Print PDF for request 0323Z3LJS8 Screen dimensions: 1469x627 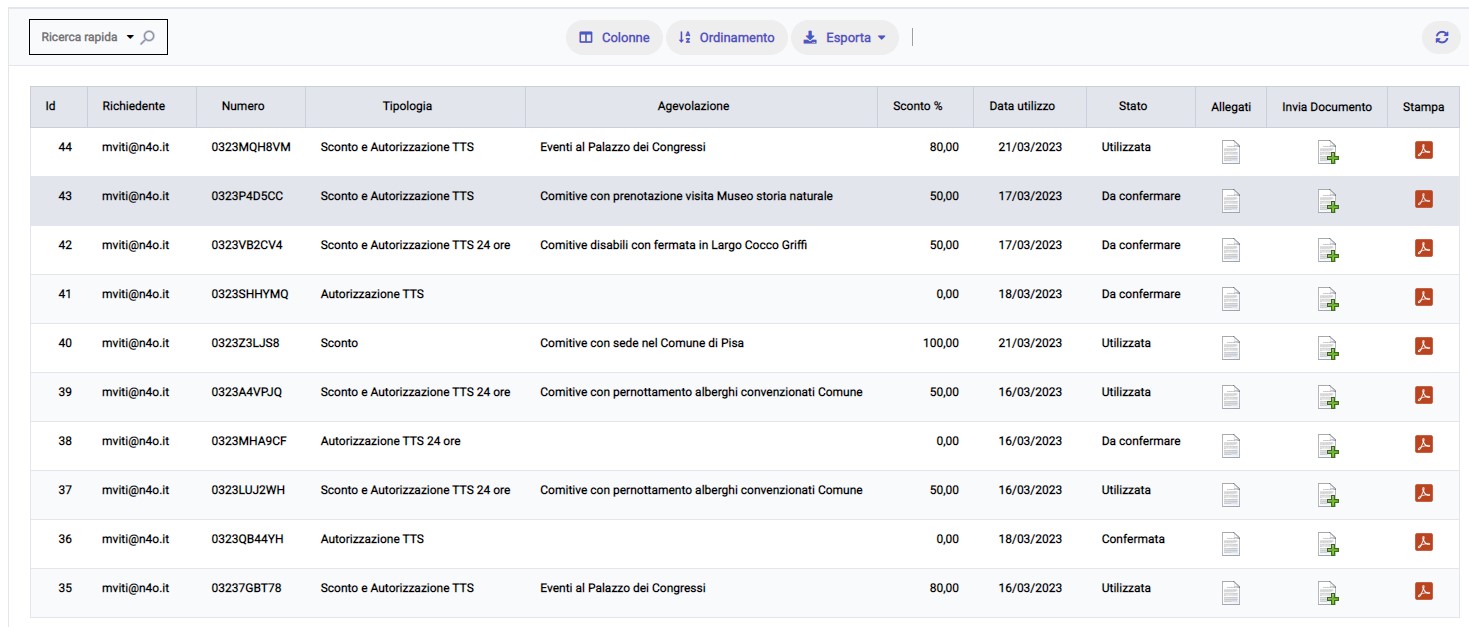1424,347
